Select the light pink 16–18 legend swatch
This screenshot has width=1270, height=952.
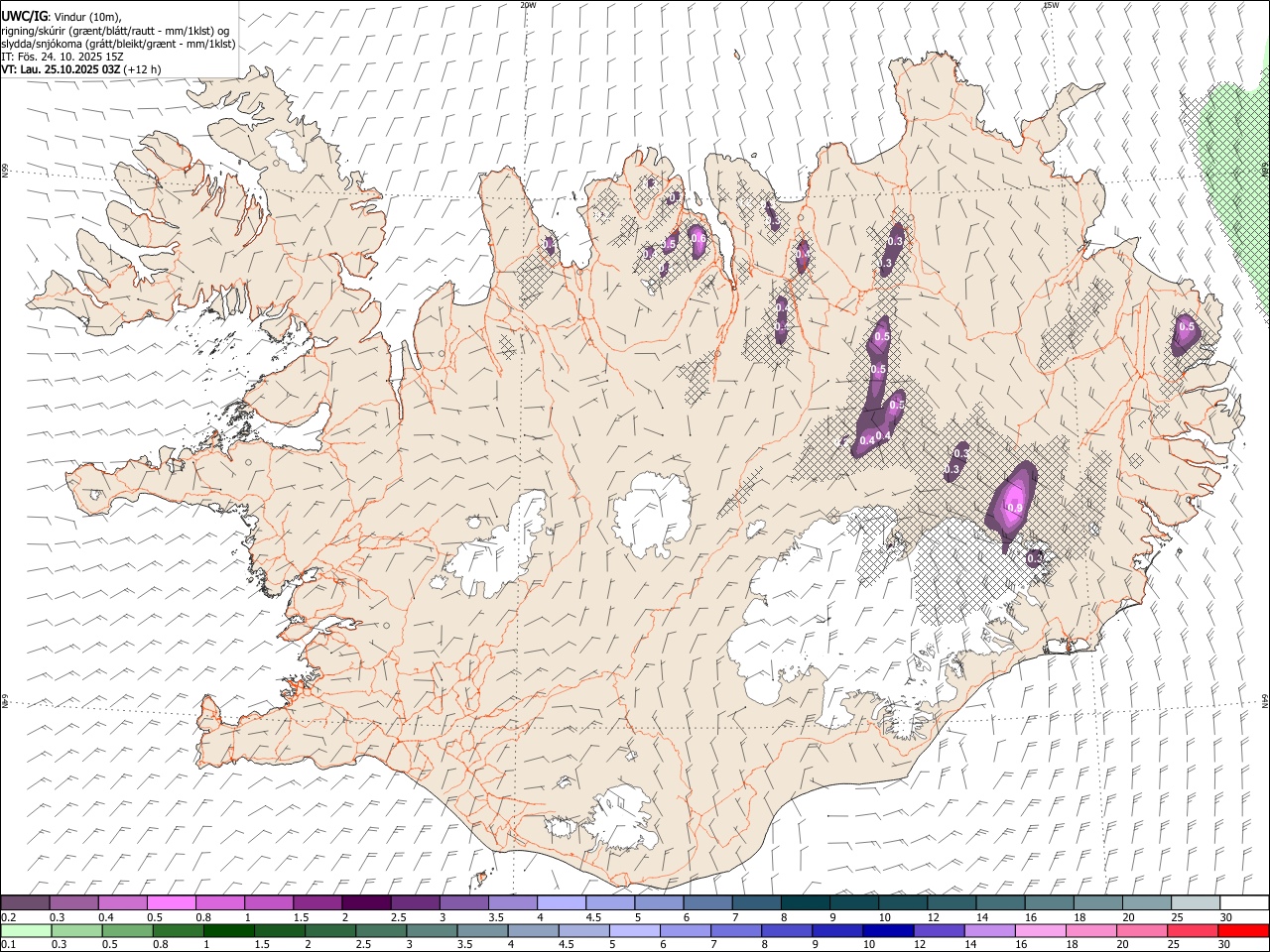coord(1041,931)
